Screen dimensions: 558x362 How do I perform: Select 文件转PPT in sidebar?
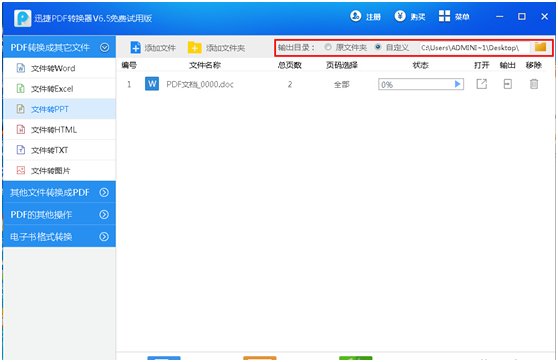[59, 109]
